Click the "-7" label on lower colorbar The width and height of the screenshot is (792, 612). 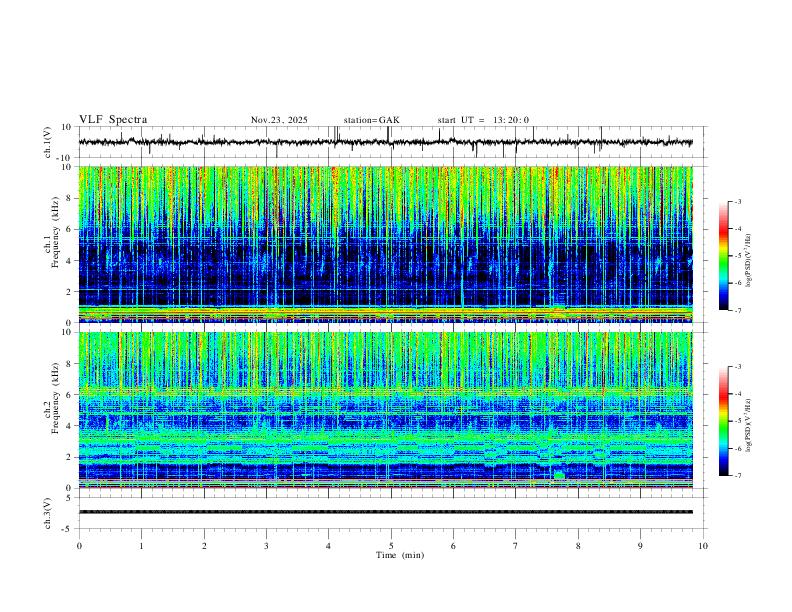pos(737,476)
